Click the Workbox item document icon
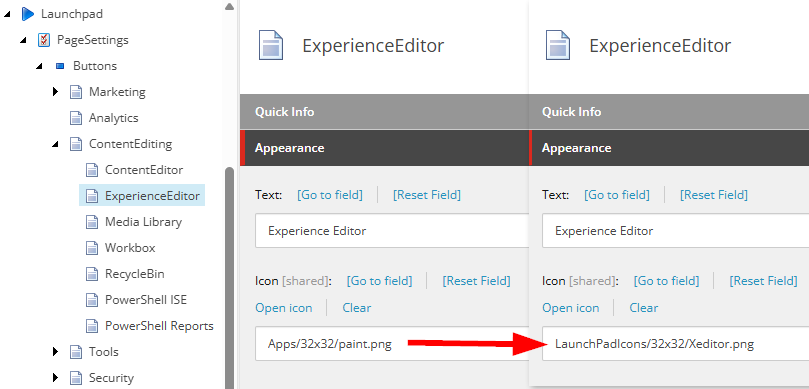The height and width of the screenshot is (389, 809). coord(91,248)
